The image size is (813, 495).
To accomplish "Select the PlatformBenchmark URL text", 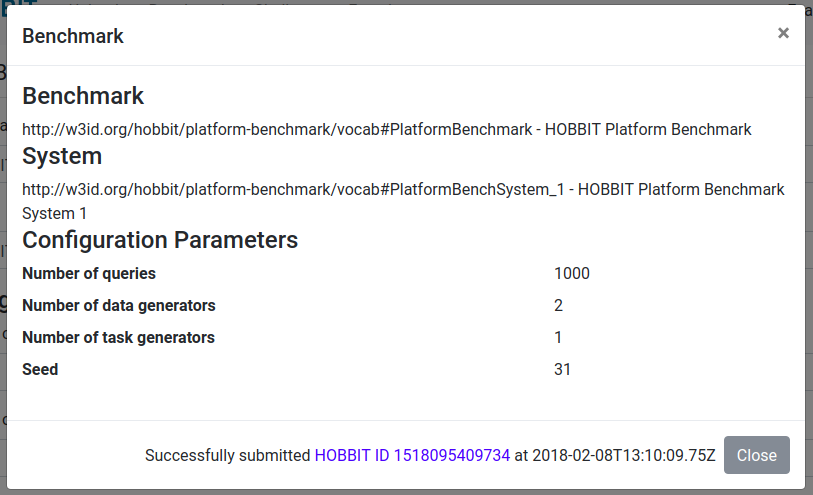I will [277, 129].
